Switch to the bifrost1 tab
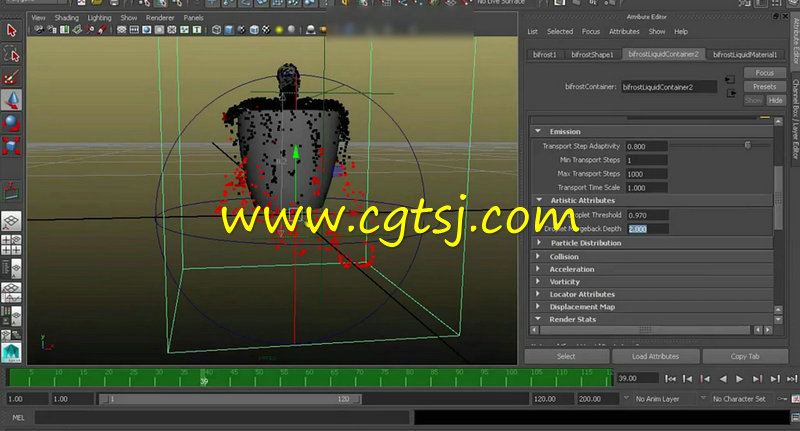Image resolution: width=800 pixels, height=431 pixels. point(544,55)
